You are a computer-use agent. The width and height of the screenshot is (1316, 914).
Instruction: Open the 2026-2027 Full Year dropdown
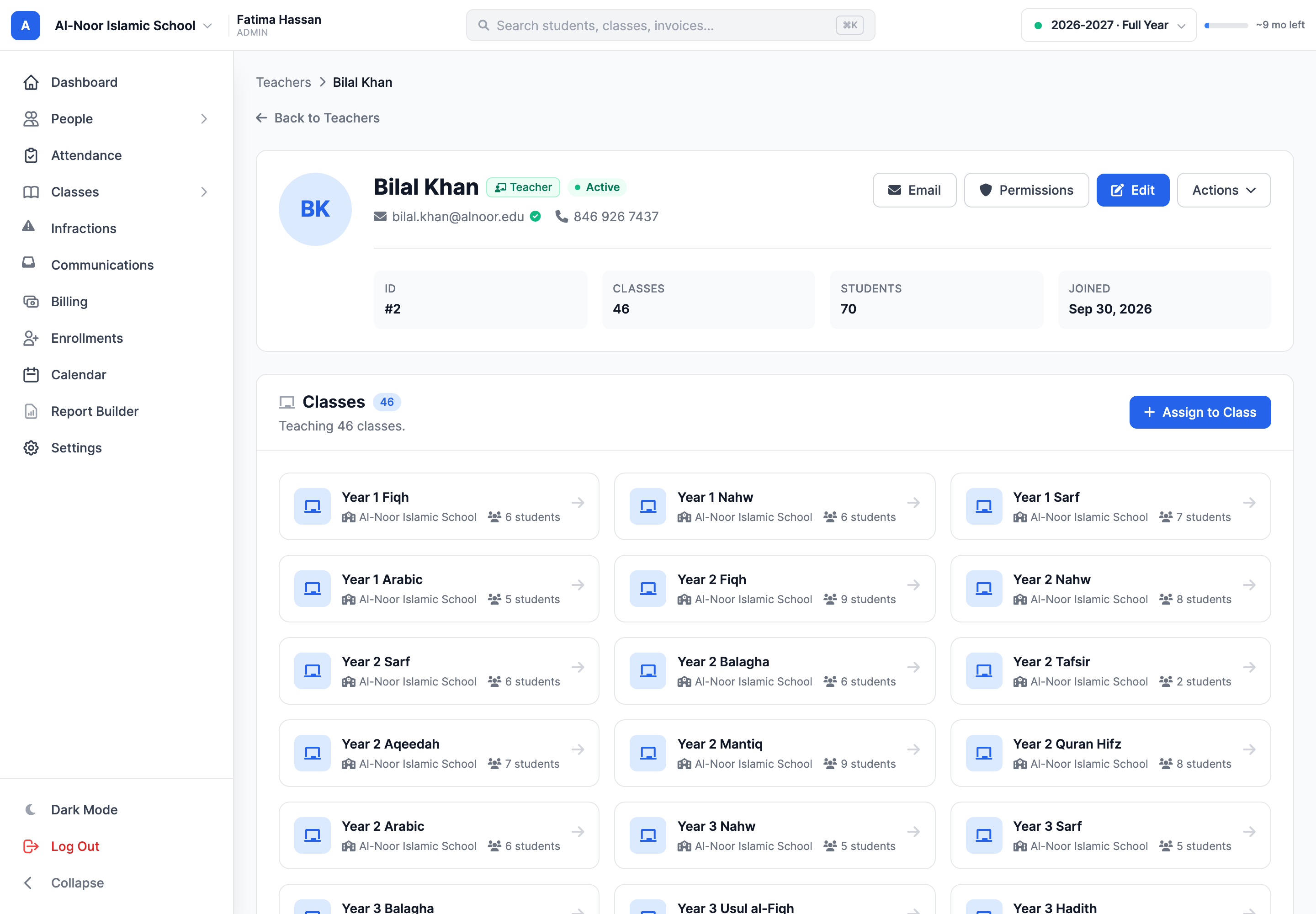point(1109,25)
